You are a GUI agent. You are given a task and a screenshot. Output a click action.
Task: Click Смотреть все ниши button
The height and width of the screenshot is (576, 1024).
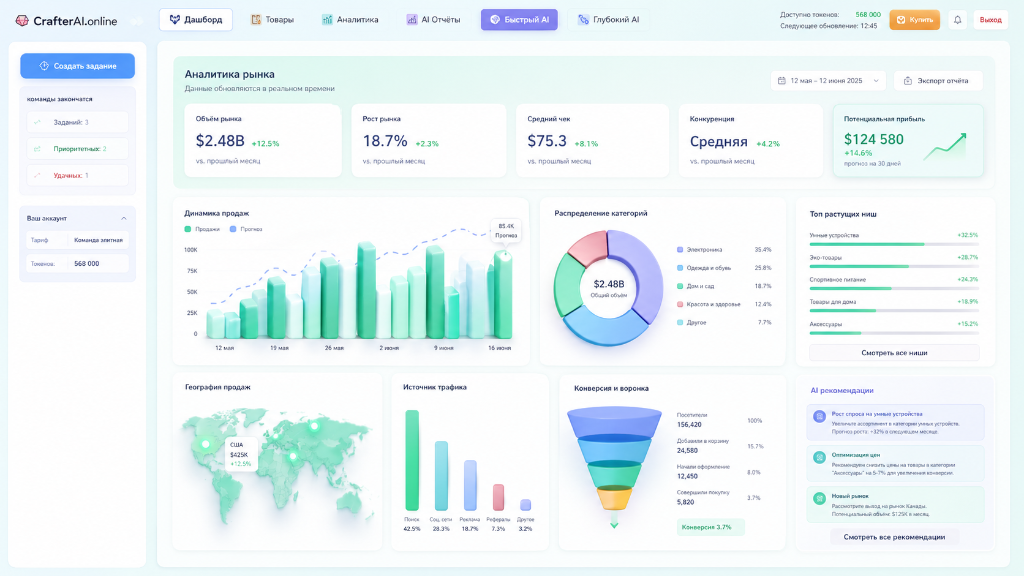click(894, 353)
